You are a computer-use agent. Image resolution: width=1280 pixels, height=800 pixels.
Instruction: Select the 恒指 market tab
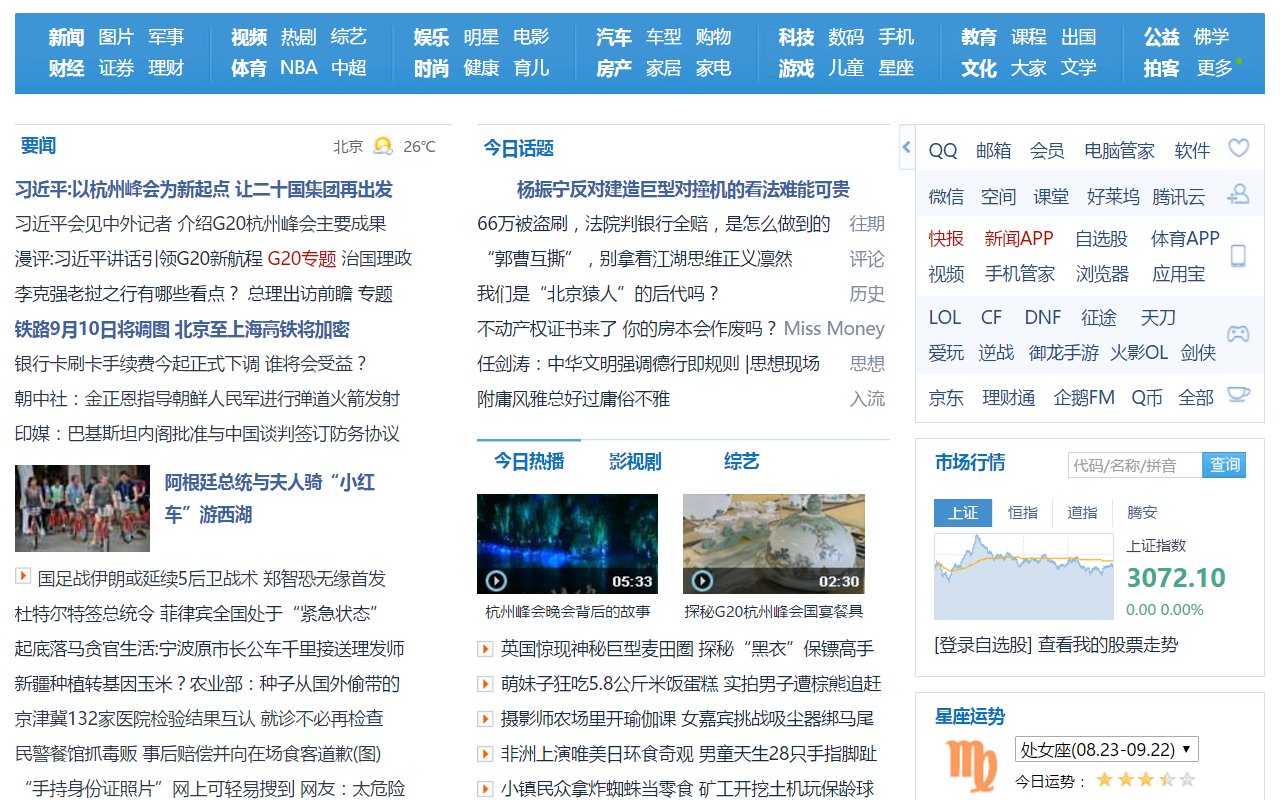[x=1023, y=512]
